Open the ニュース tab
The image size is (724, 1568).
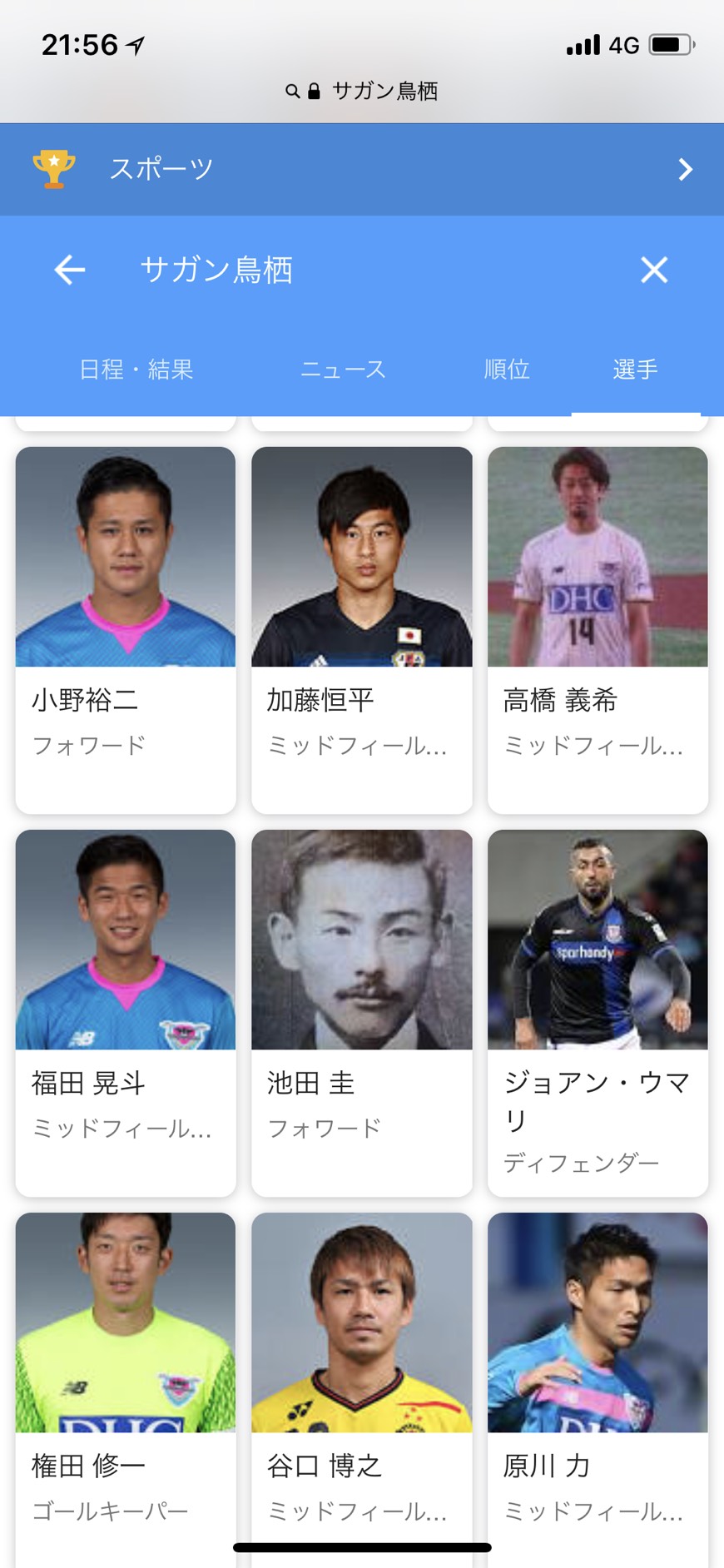(343, 369)
